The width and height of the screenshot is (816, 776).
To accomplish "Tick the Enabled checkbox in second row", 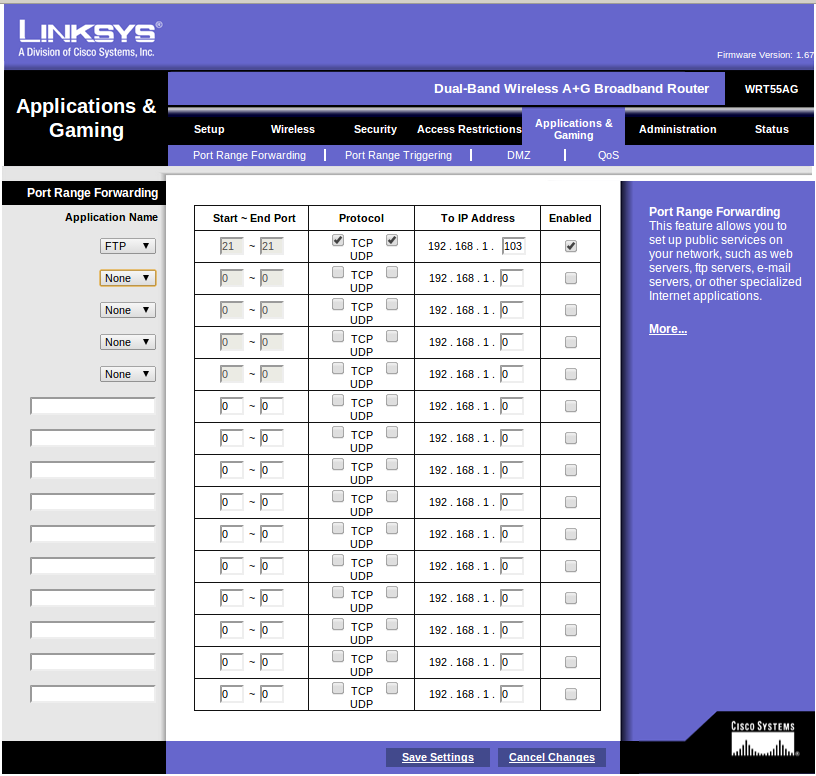I will [571, 278].
